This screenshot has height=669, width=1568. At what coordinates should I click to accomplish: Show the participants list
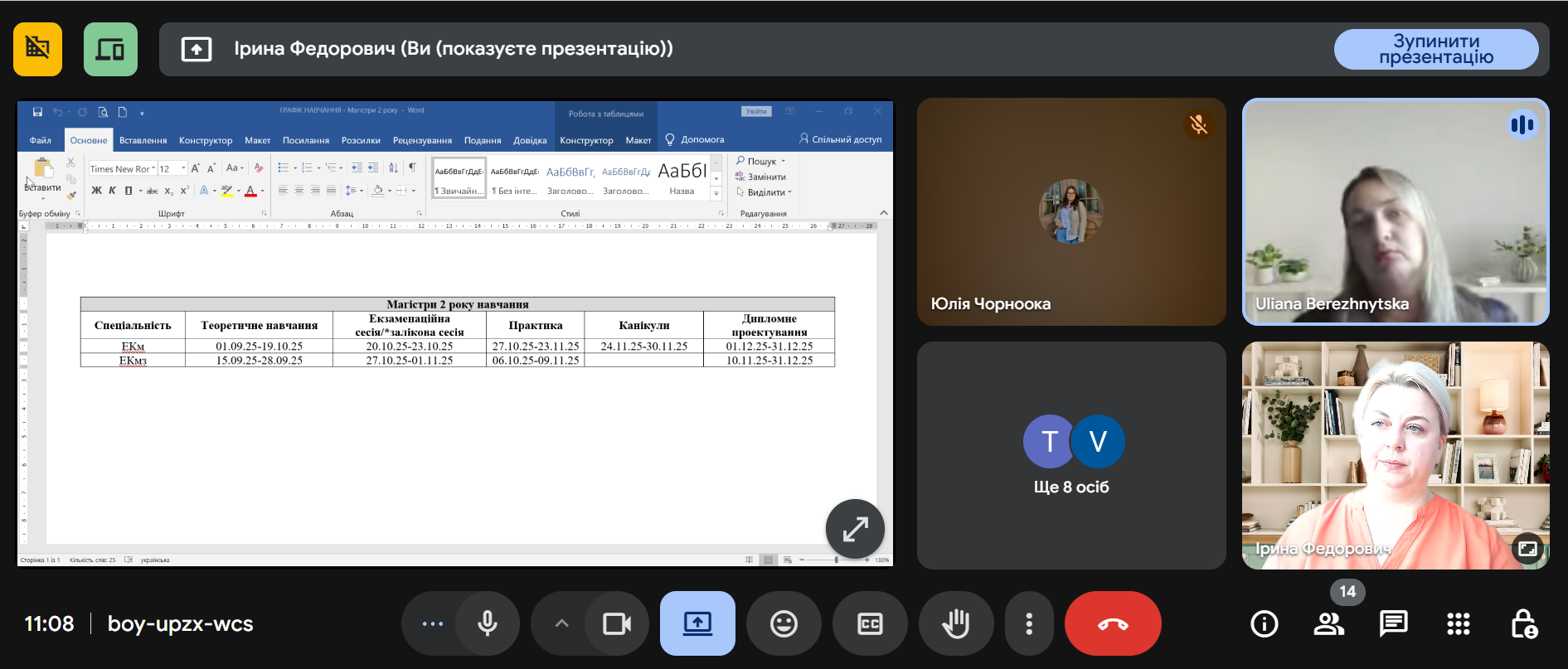click(1328, 623)
